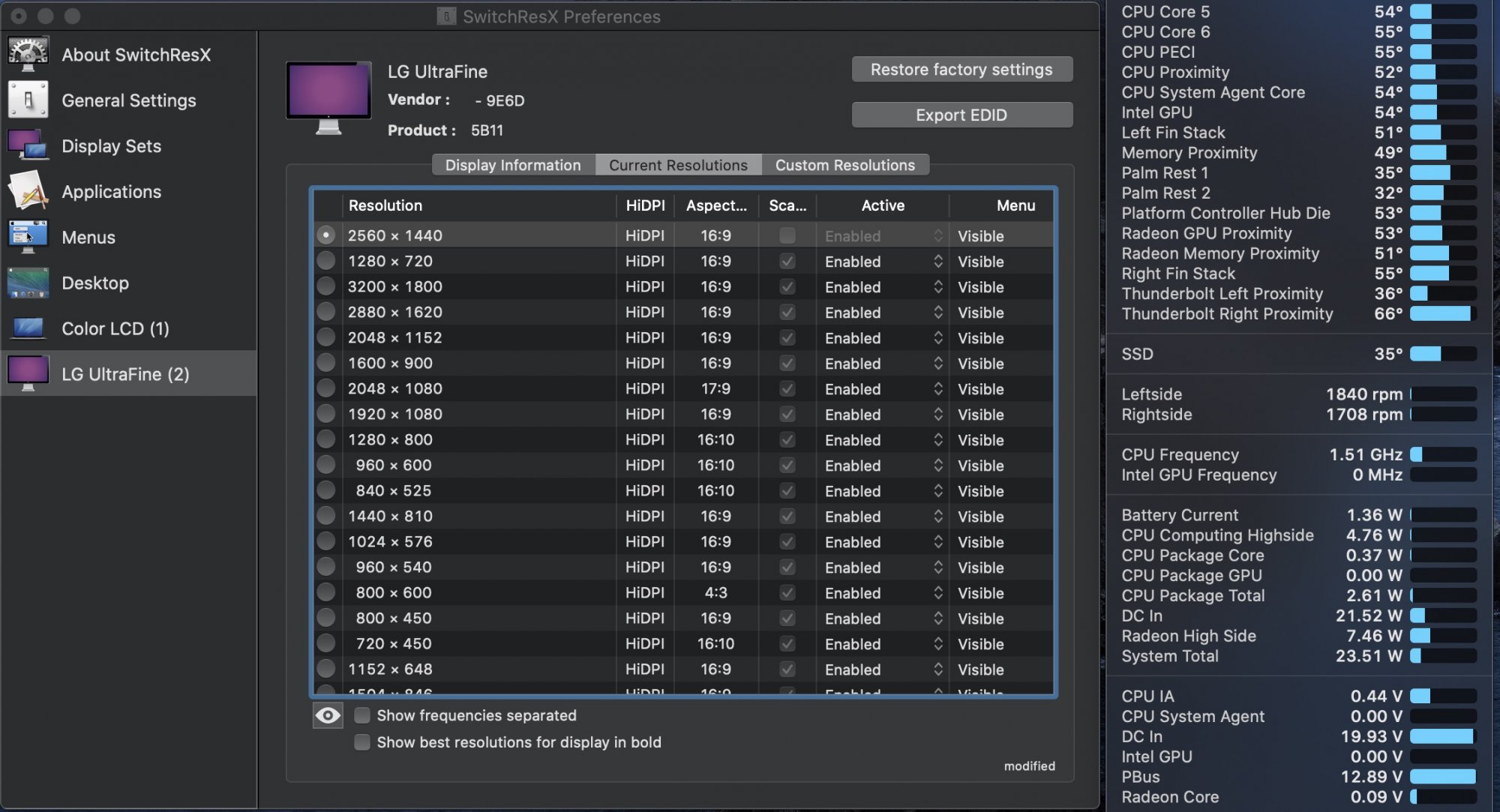Sort by HiDPI column header
This screenshot has width=1500, height=812.
645,205
